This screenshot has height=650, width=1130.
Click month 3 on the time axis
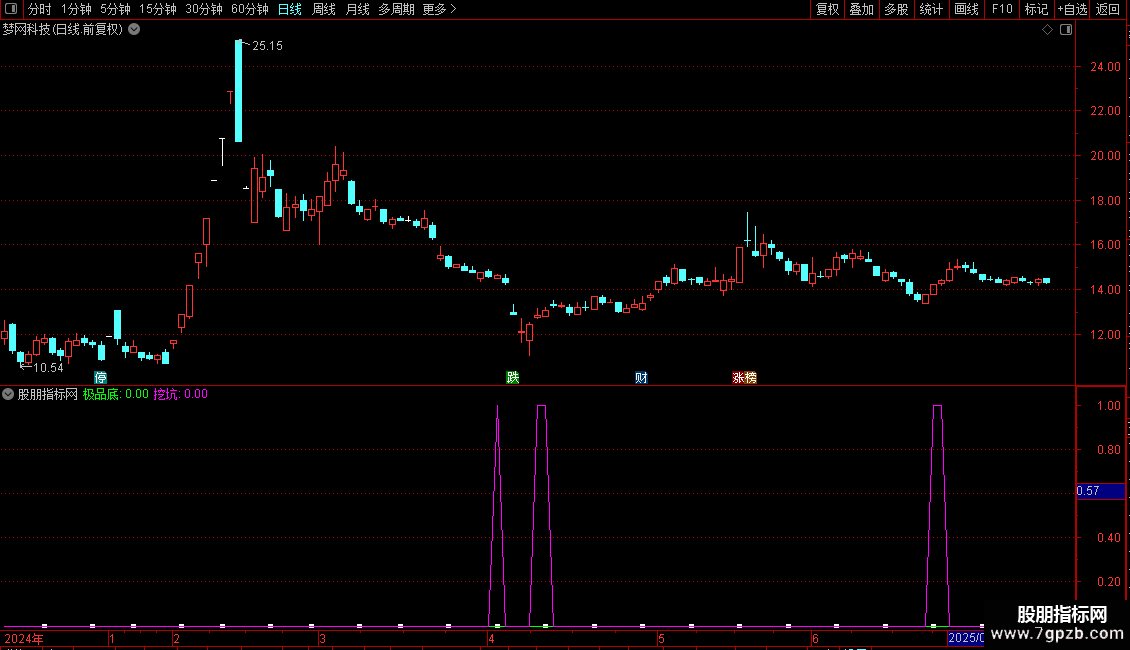tap(322, 638)
